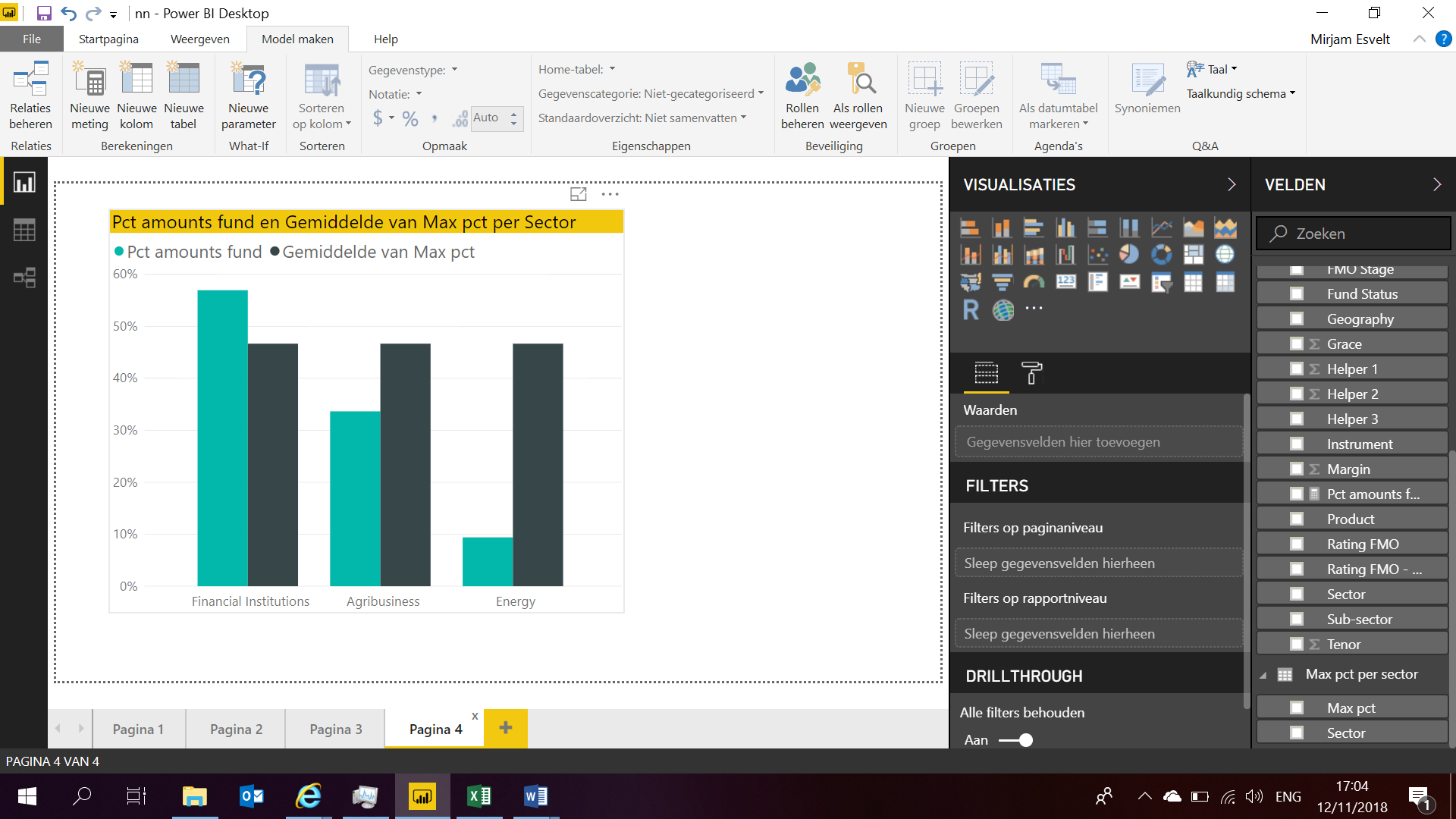The height and width of the screenshot is (819, 1456).
Task: Open chart More options ellipsis
Action: pyautogui.click(x=610, y=194)
